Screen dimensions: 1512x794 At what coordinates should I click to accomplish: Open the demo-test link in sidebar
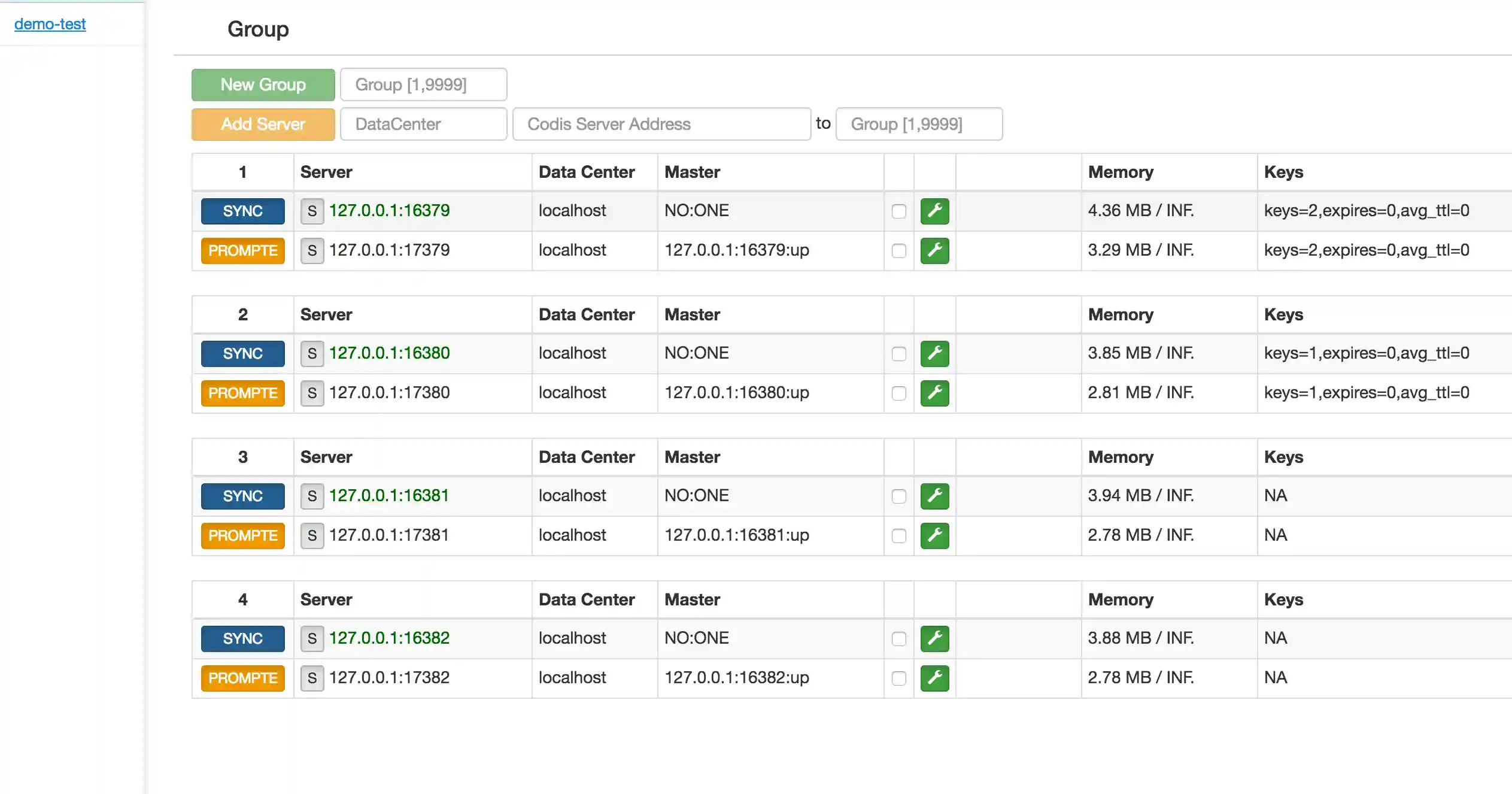coord(50,24)
